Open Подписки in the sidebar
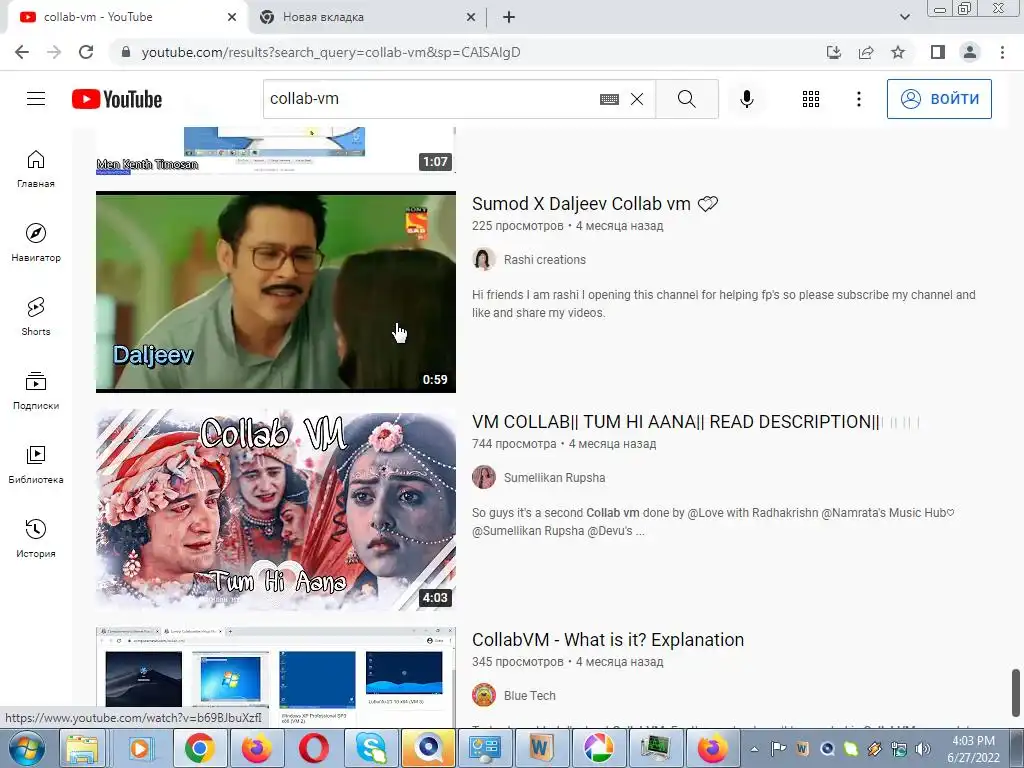This screenshot has width=1024, height=768. click(36, 391)
